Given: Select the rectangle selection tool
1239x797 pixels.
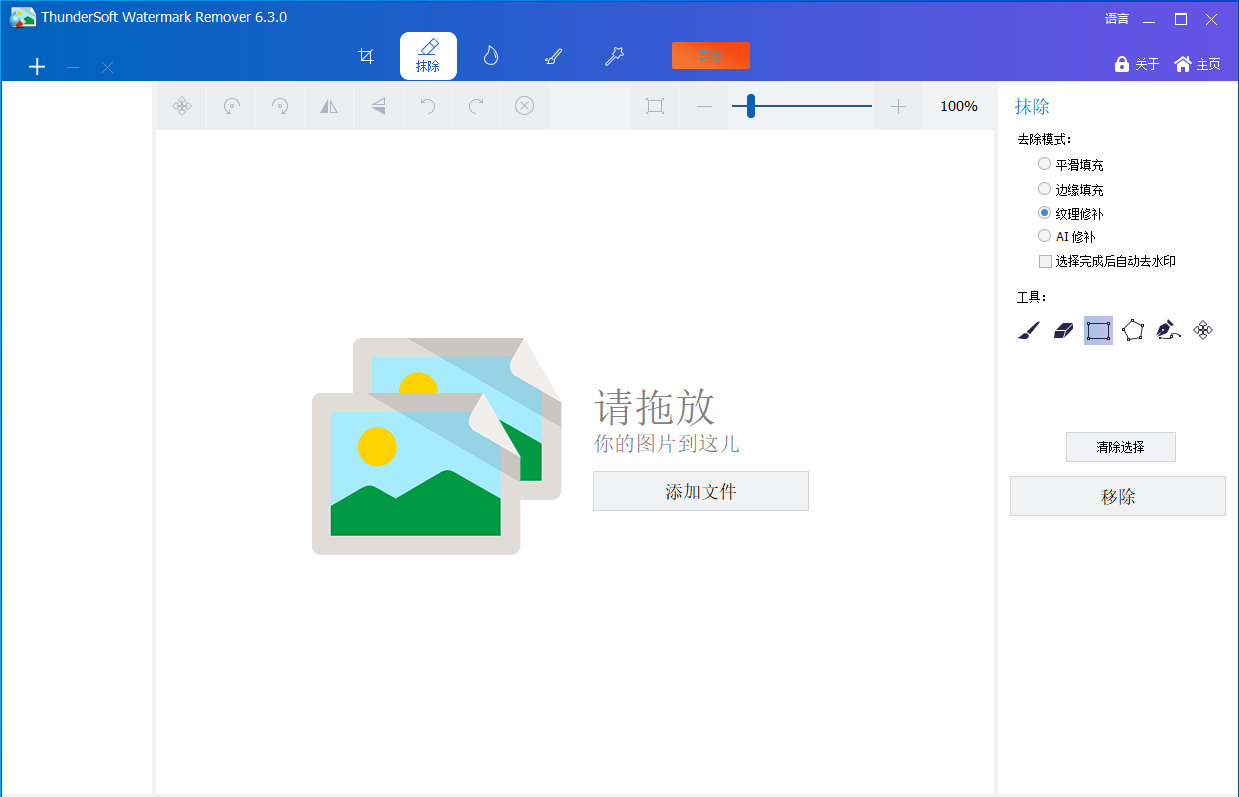Looking at the screenshot, I should pos(1098,330).
